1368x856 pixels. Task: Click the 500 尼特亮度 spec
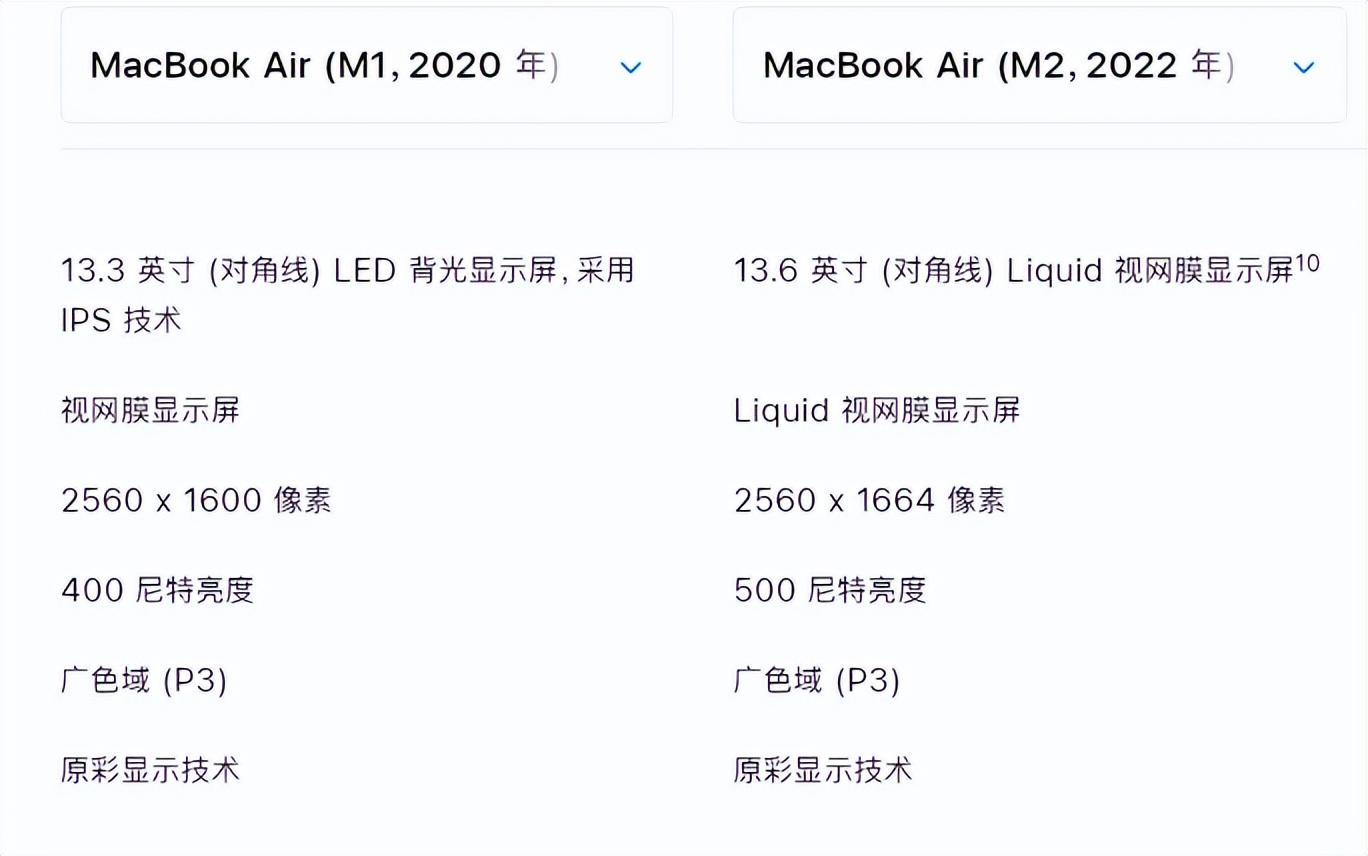pos(830,591)
